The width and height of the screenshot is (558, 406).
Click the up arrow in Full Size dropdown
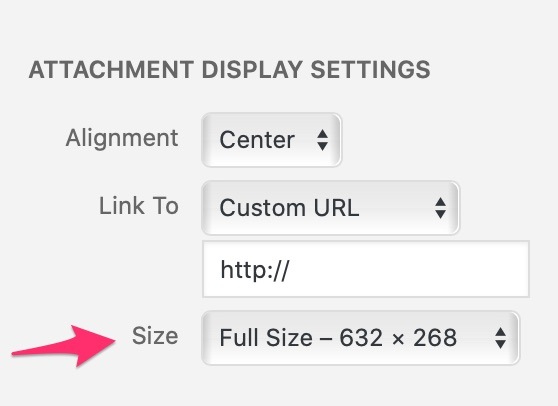pyautogui.click(x=501, y=332)
